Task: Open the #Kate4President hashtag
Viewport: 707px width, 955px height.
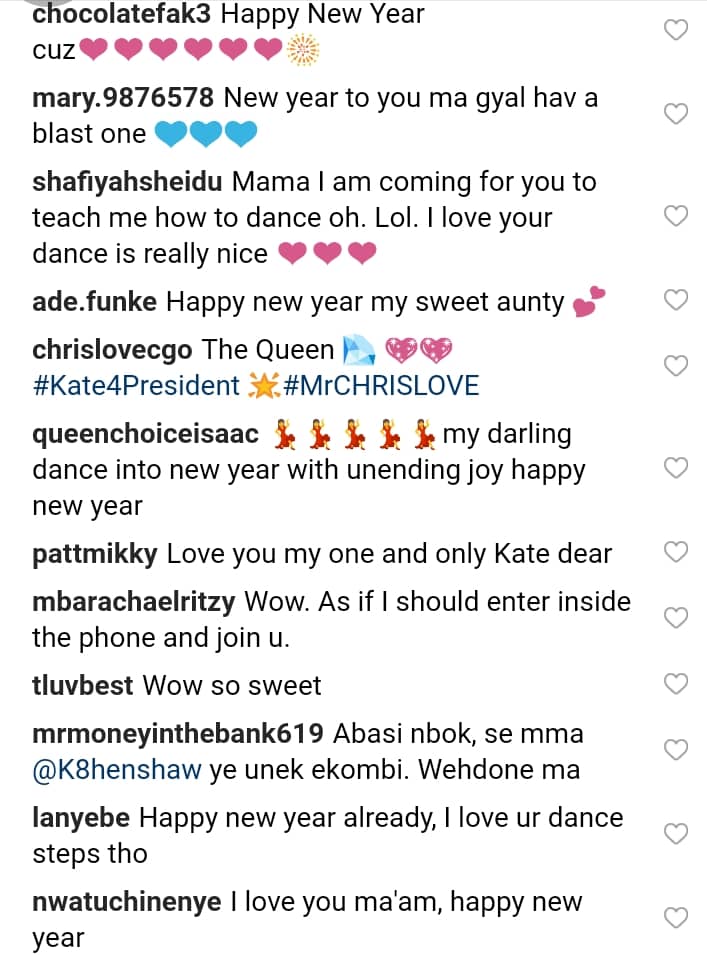Action: point(136,385)
